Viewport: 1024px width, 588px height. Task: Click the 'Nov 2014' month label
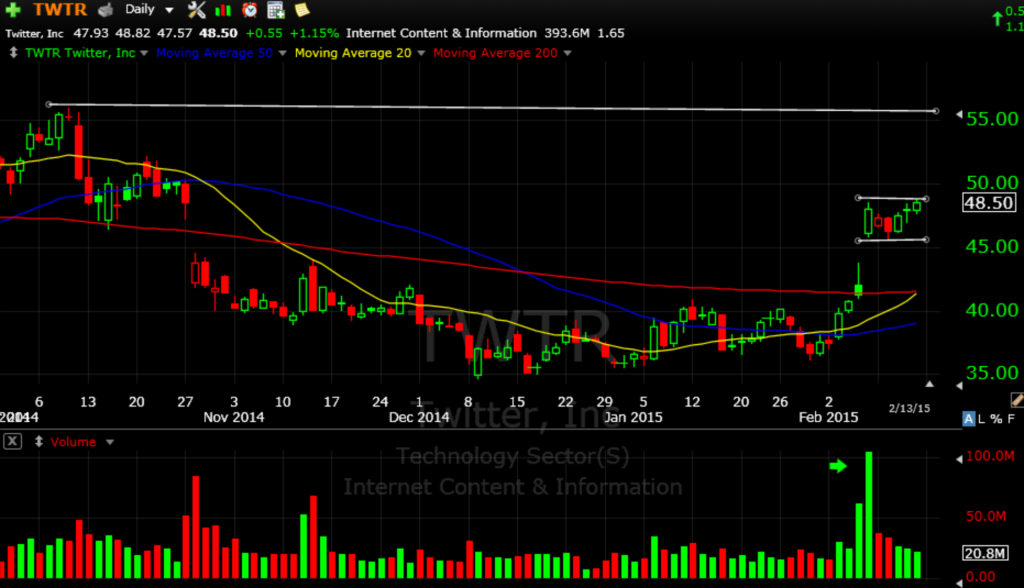coord(234,417)
